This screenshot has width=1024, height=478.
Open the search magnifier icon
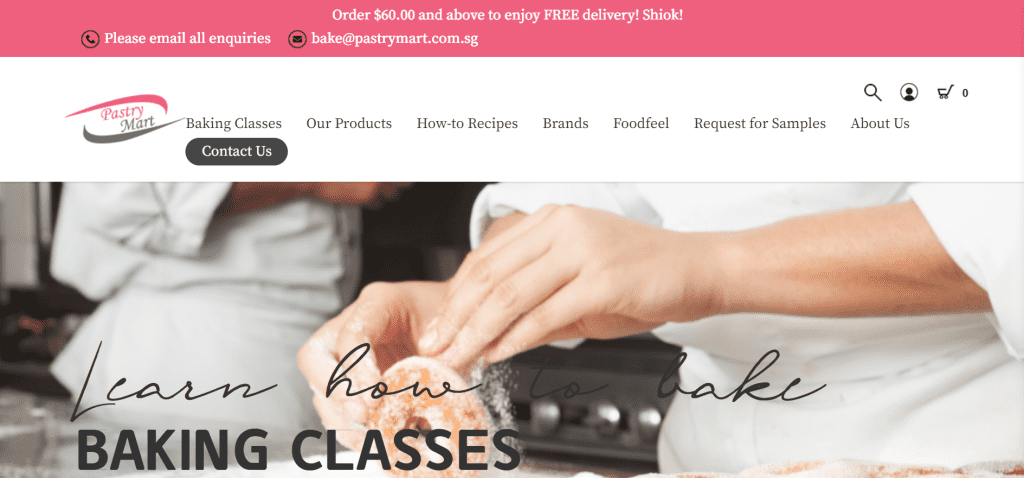[872, 93]
